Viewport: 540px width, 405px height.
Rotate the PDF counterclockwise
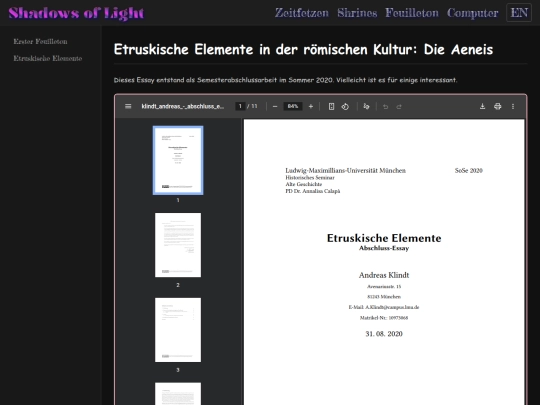[345, 106]
